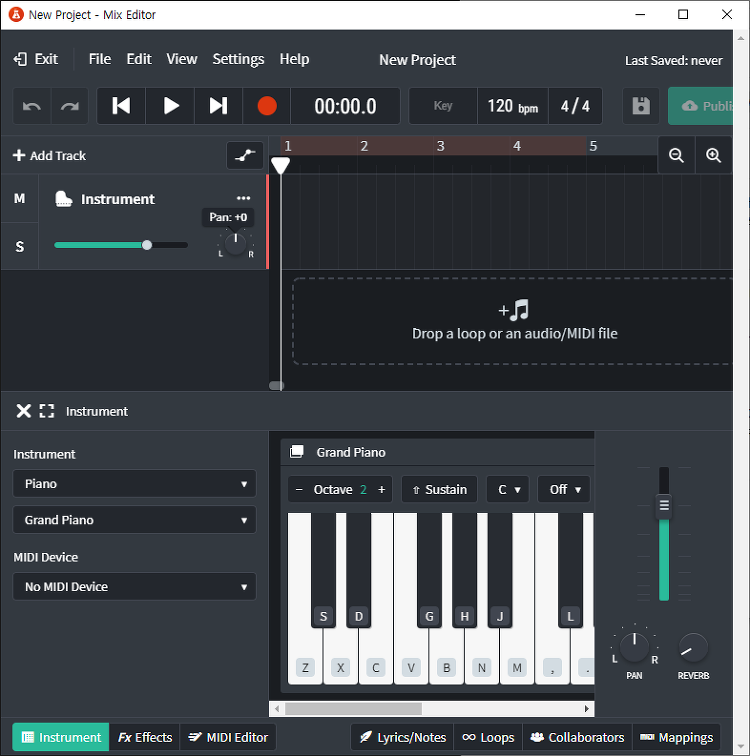Click bar 3 on the timeline ruler
This screenshot has width=750, height=756.
tap(440, 146)
